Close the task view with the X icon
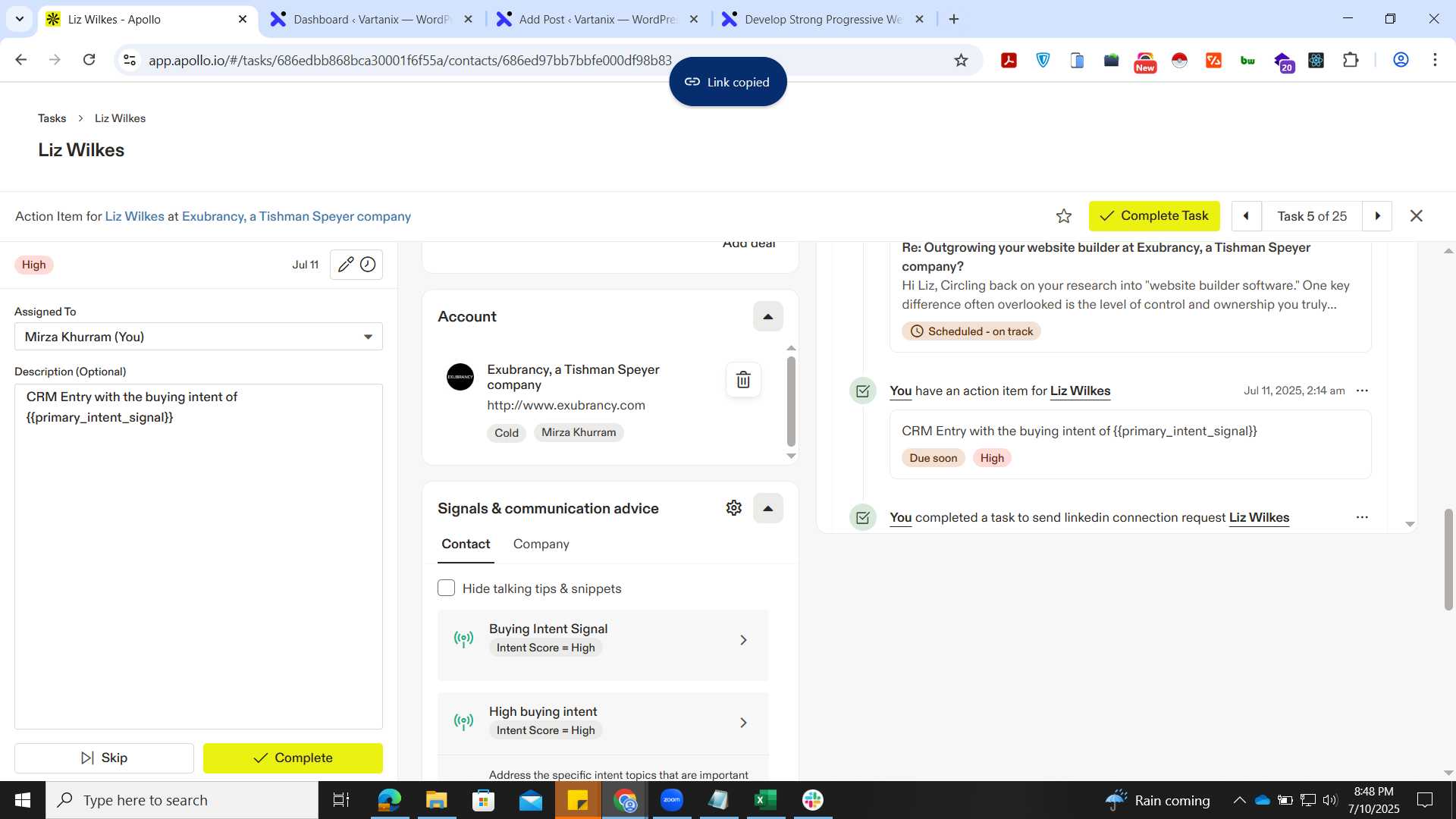Screen dimensions: 1456x819 pos(1416,216)
